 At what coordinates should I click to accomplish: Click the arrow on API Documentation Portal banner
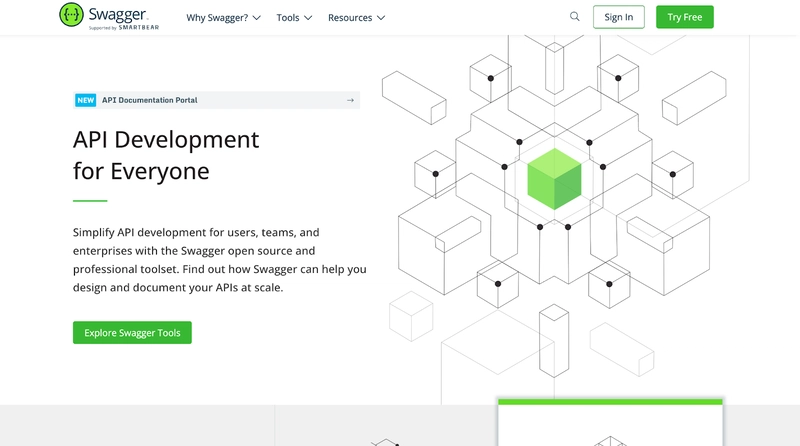(350, 100)
